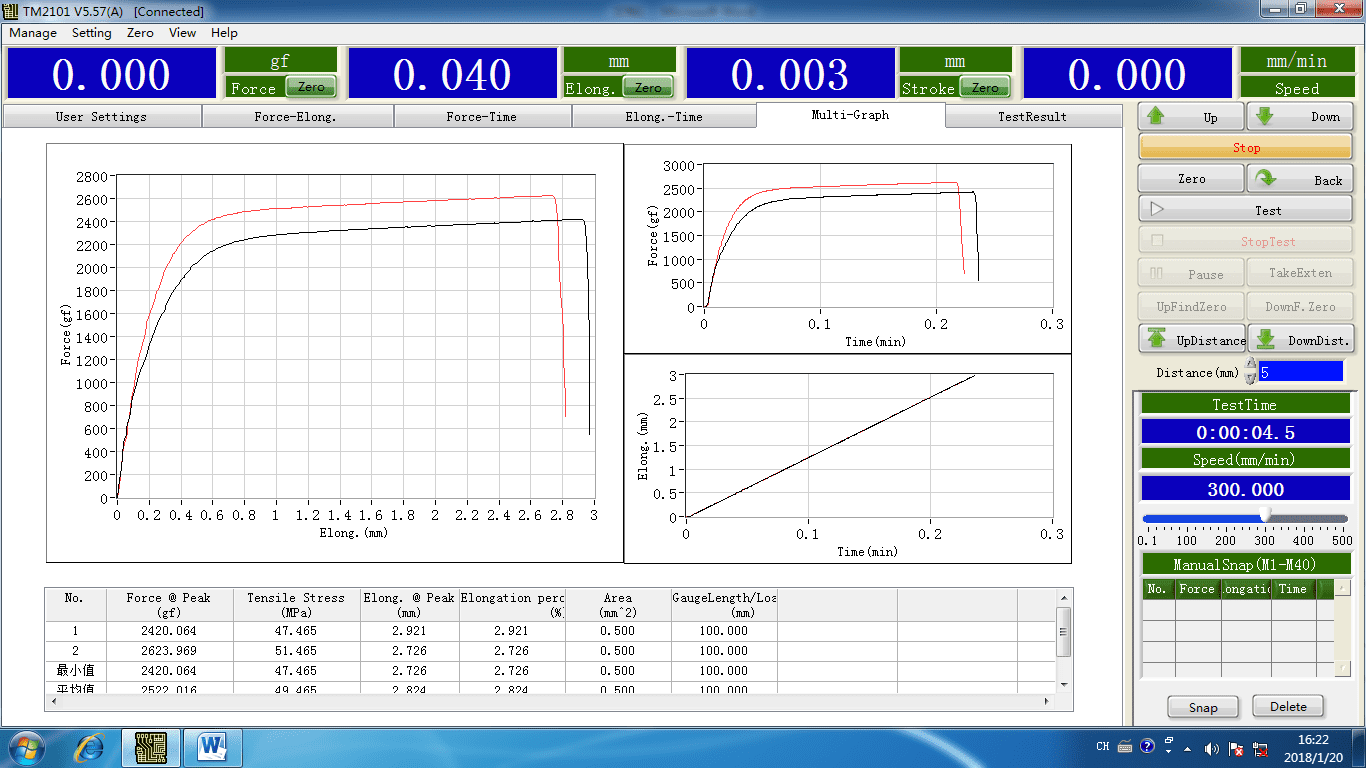Viewport: 1366px width, 768px height.
Task: Click the Up arrow jog button
Action: (x=1191, y=117)
